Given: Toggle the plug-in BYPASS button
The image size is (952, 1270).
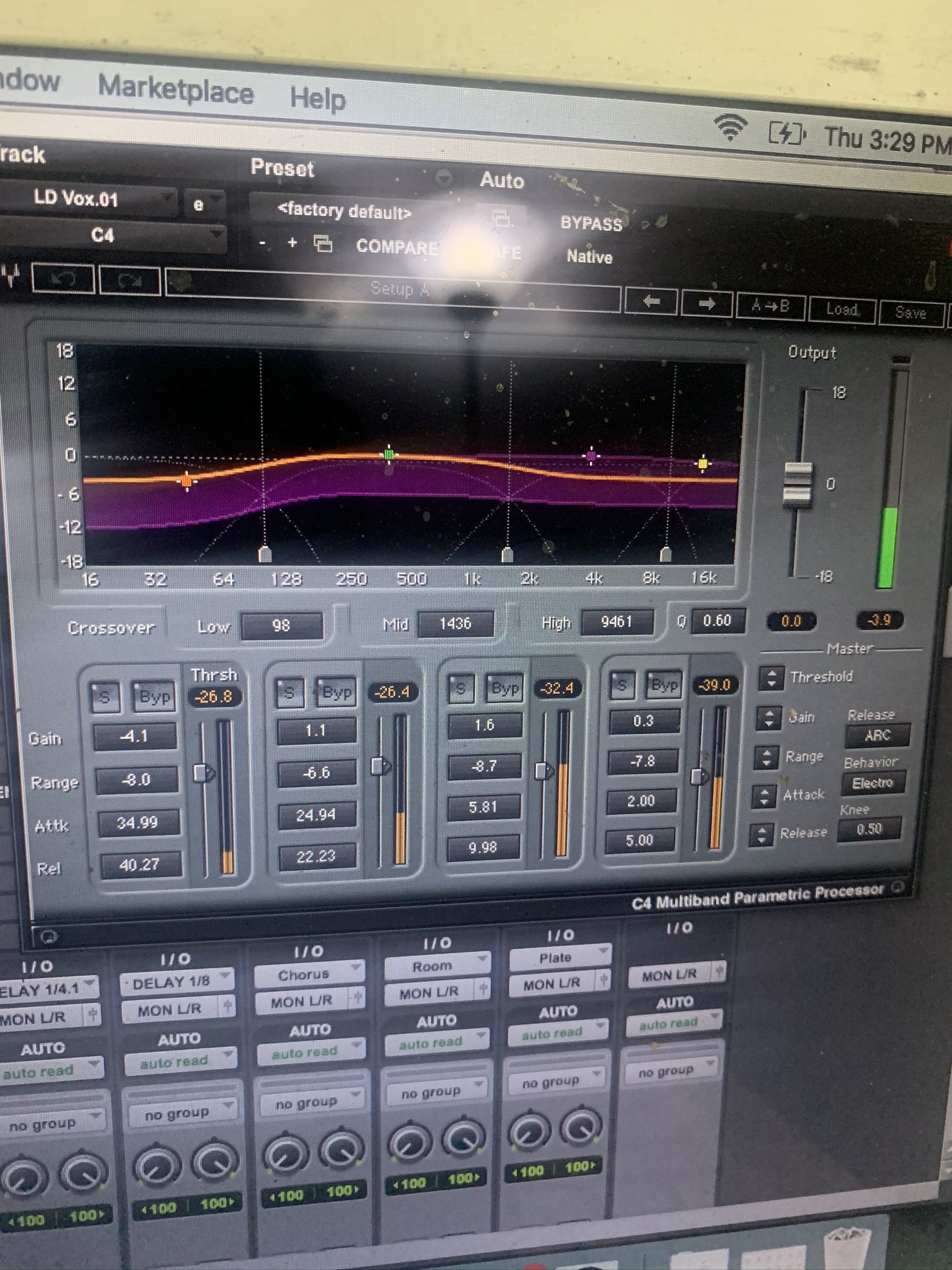Looking at the screenshot, I should click(x=591, y=223).
